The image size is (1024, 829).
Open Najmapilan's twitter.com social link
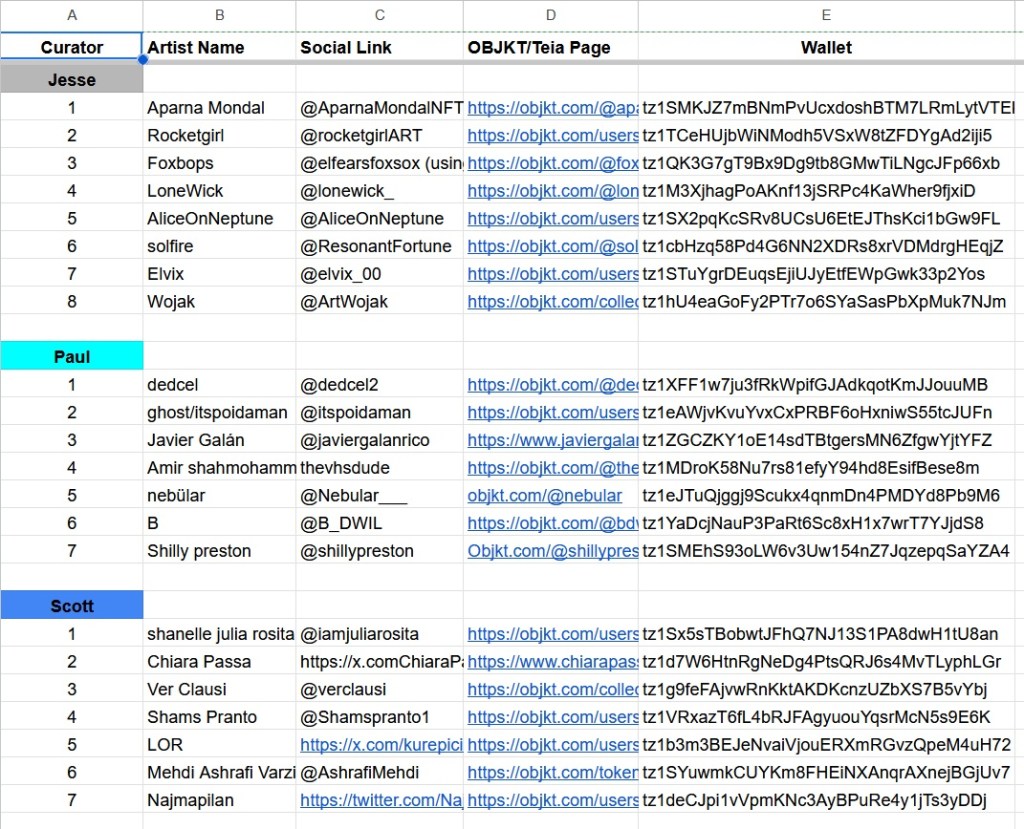(x=381, y=800)
